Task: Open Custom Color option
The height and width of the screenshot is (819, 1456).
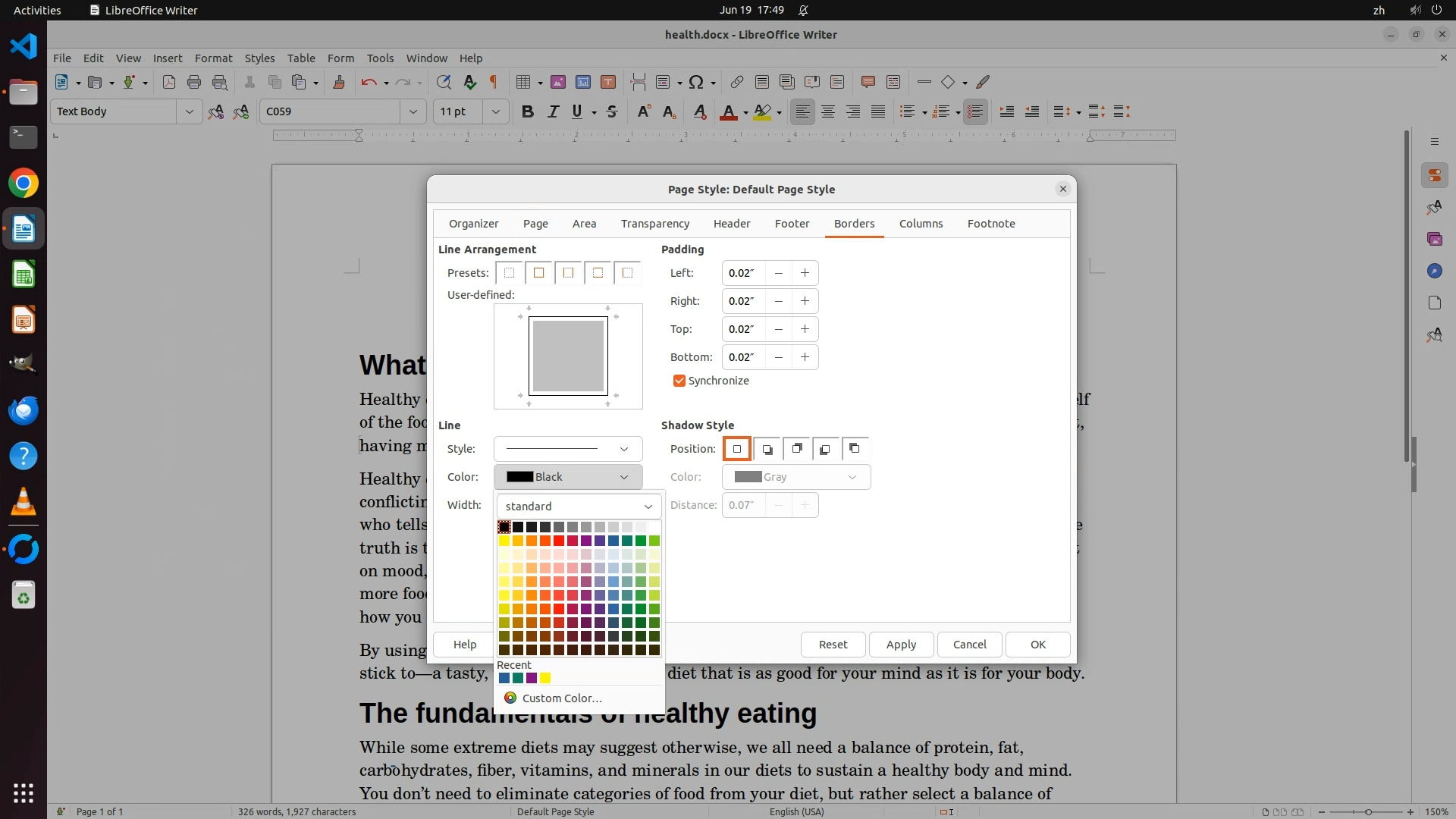Action: tap(561, 698)
